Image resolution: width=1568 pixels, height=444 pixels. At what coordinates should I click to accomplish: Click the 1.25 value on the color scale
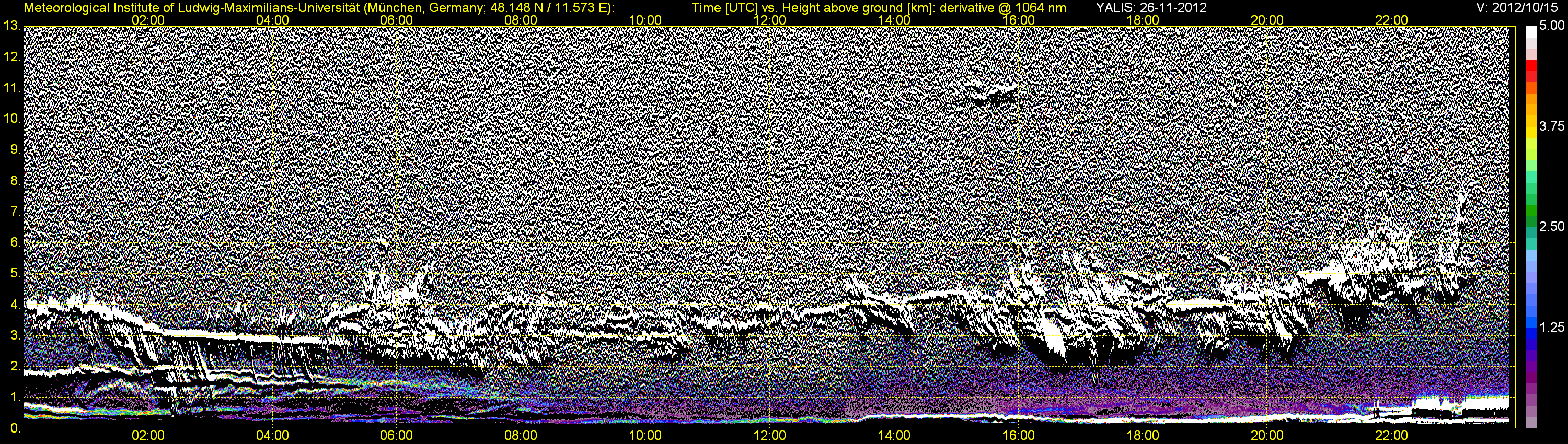tap(1552, 327)
